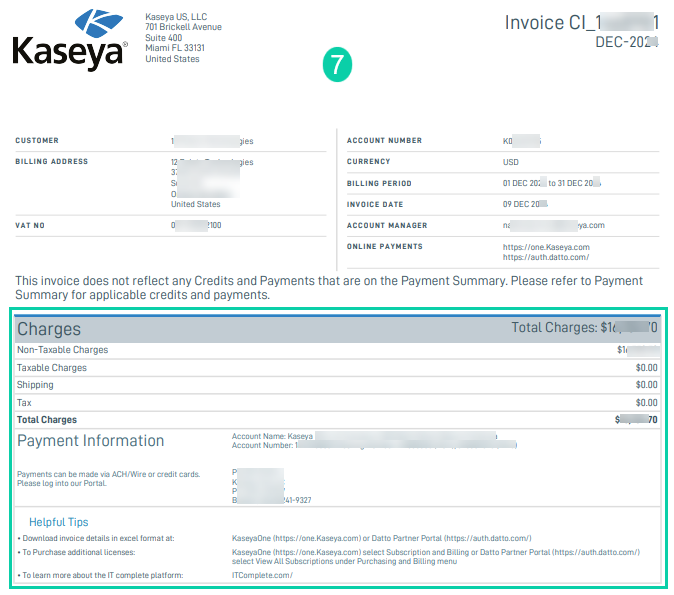Click the Helpful Tips heading

point(58,522)
